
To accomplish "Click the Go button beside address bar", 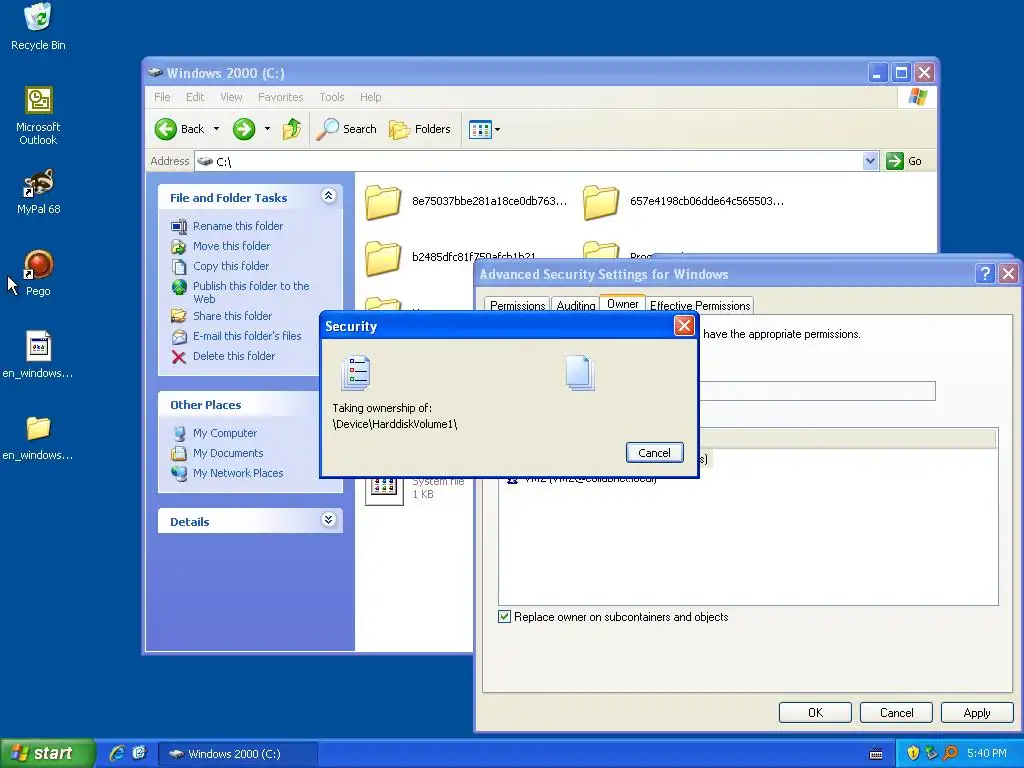I will click(904, 161).
